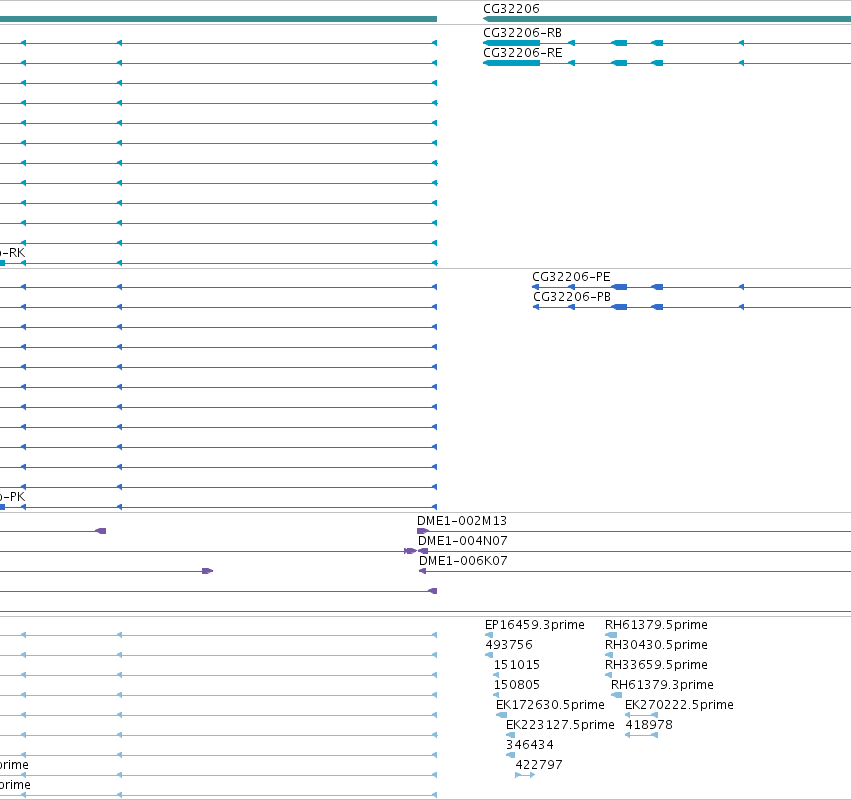Select EST RH61379.3prime label

click(x=662, y=685)
